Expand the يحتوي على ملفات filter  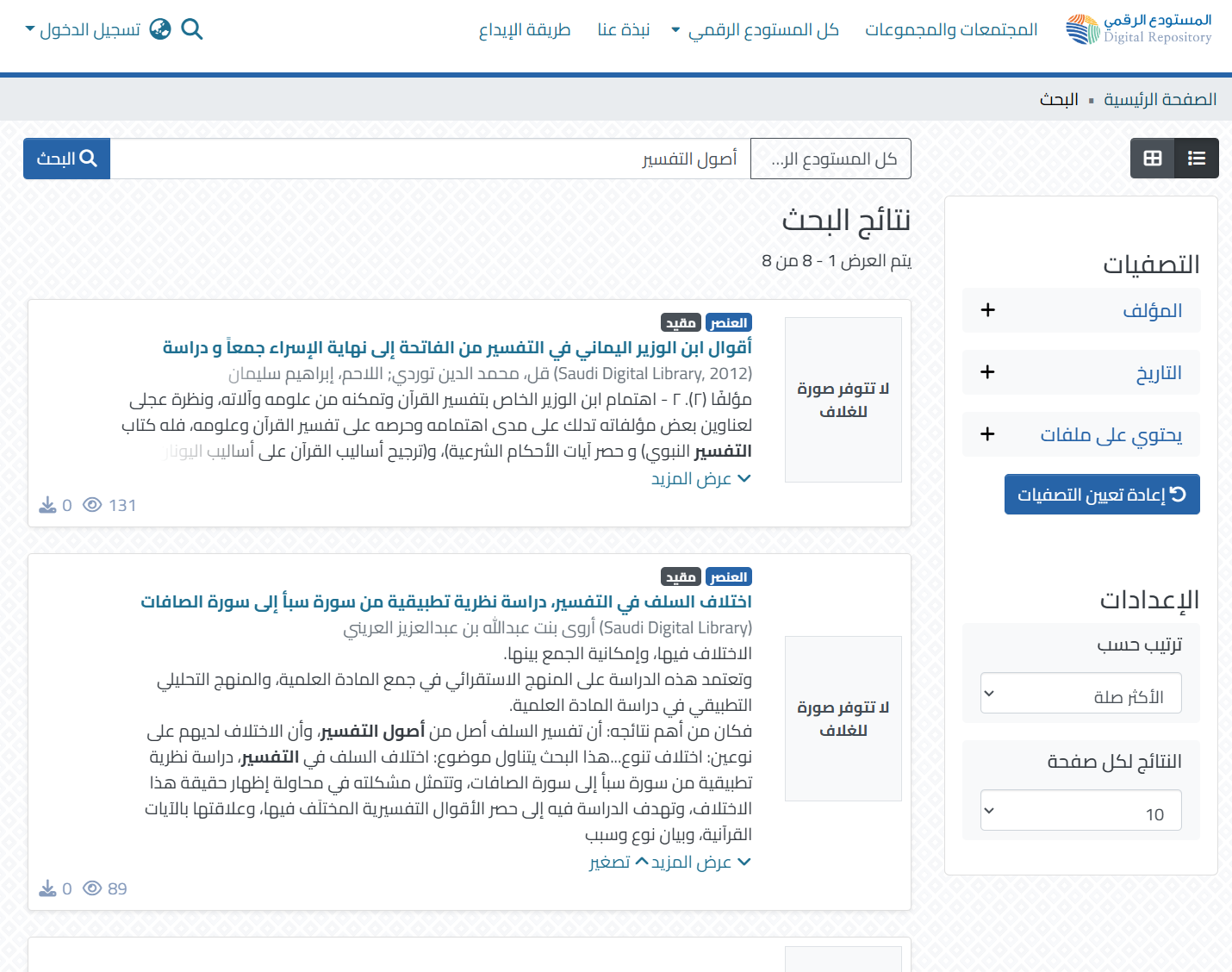click(x=1081, y=434)
